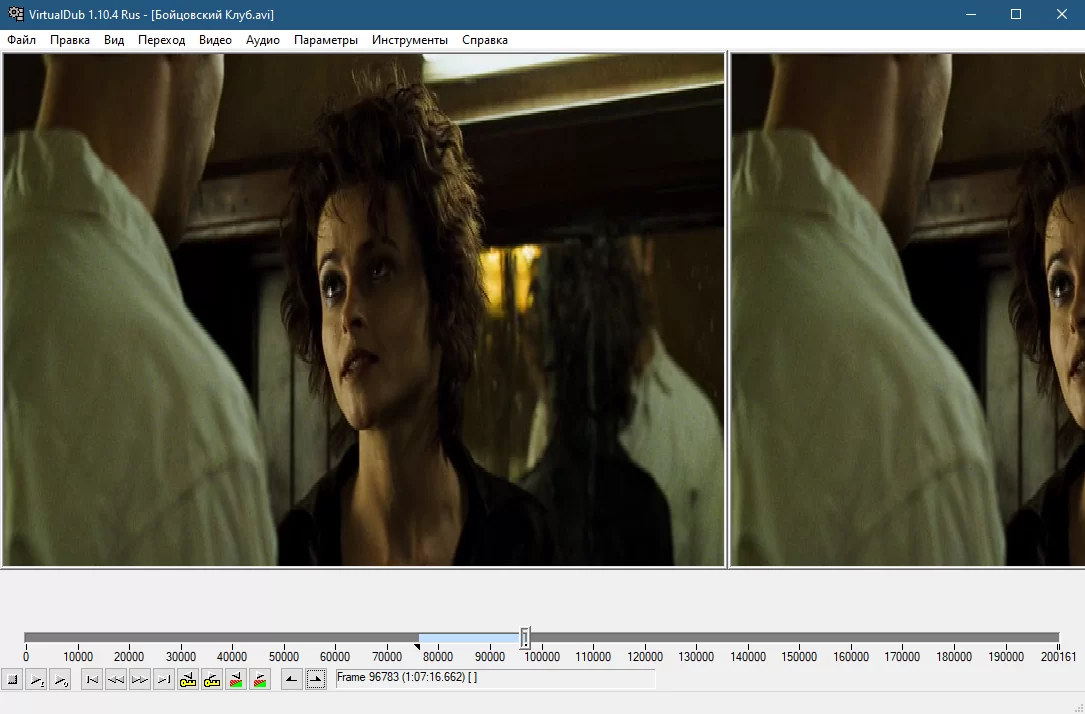The width and height of the screenshot is (1085, 714).
Task: Click the blue selected range on the timeline
Action: (x=469, y=637)
